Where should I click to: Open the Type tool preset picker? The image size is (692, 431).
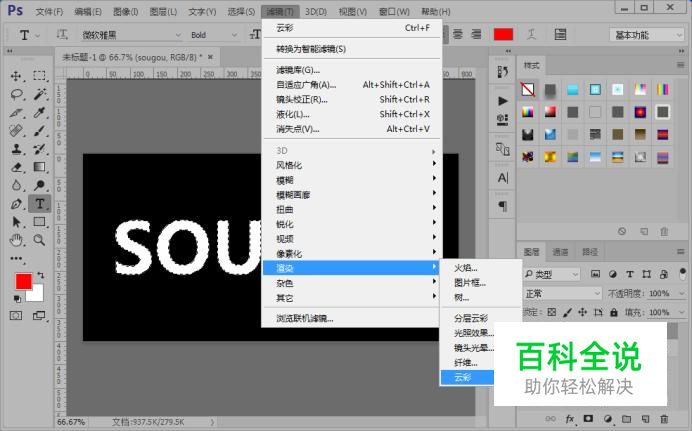click(29, 35)
